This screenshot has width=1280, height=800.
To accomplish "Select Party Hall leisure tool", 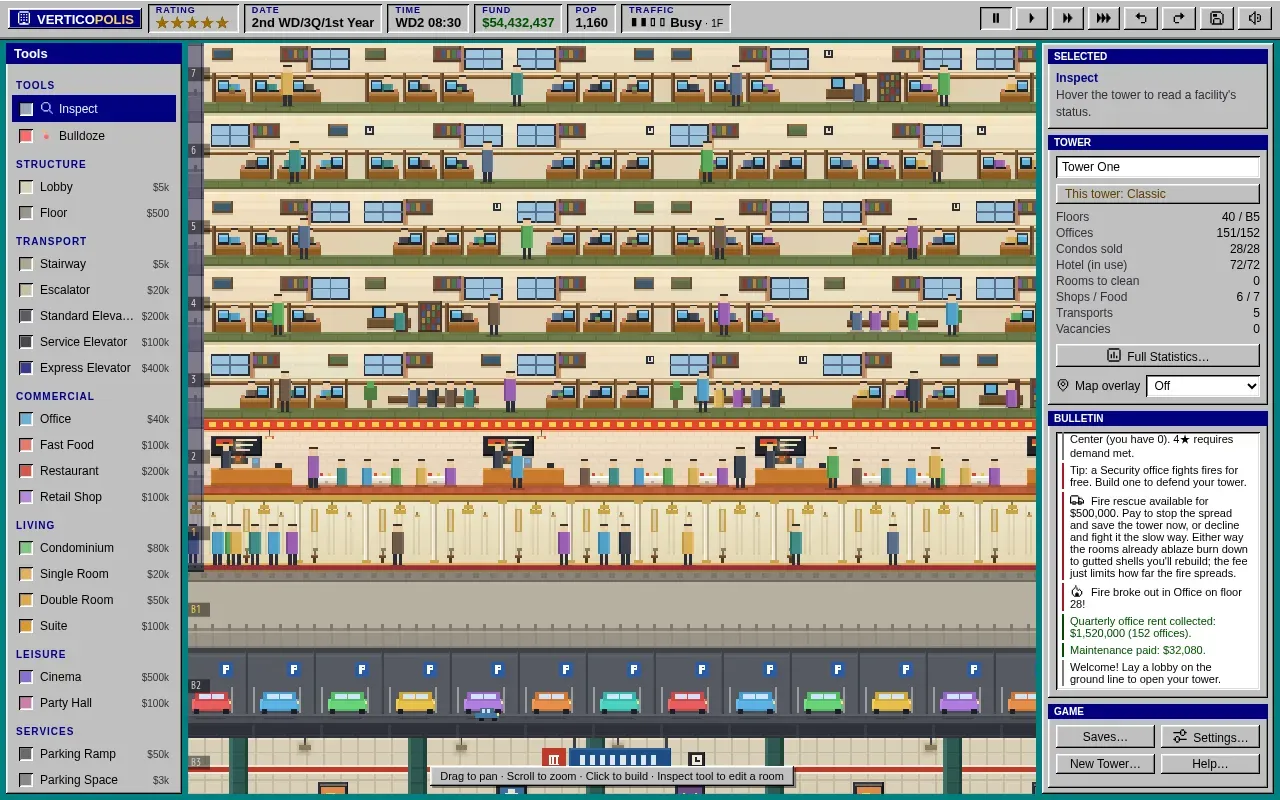I will click(94, 703).
